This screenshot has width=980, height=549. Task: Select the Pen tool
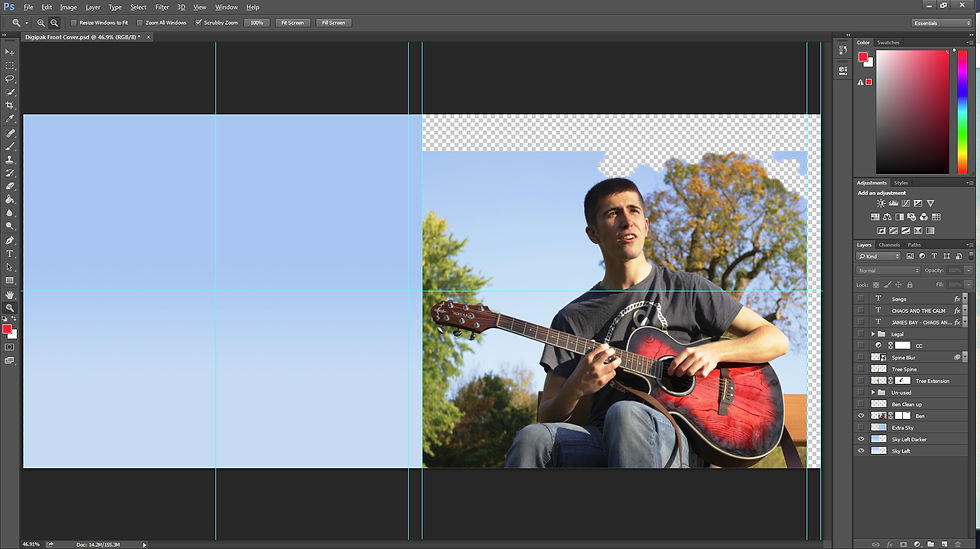coord(9,241)
